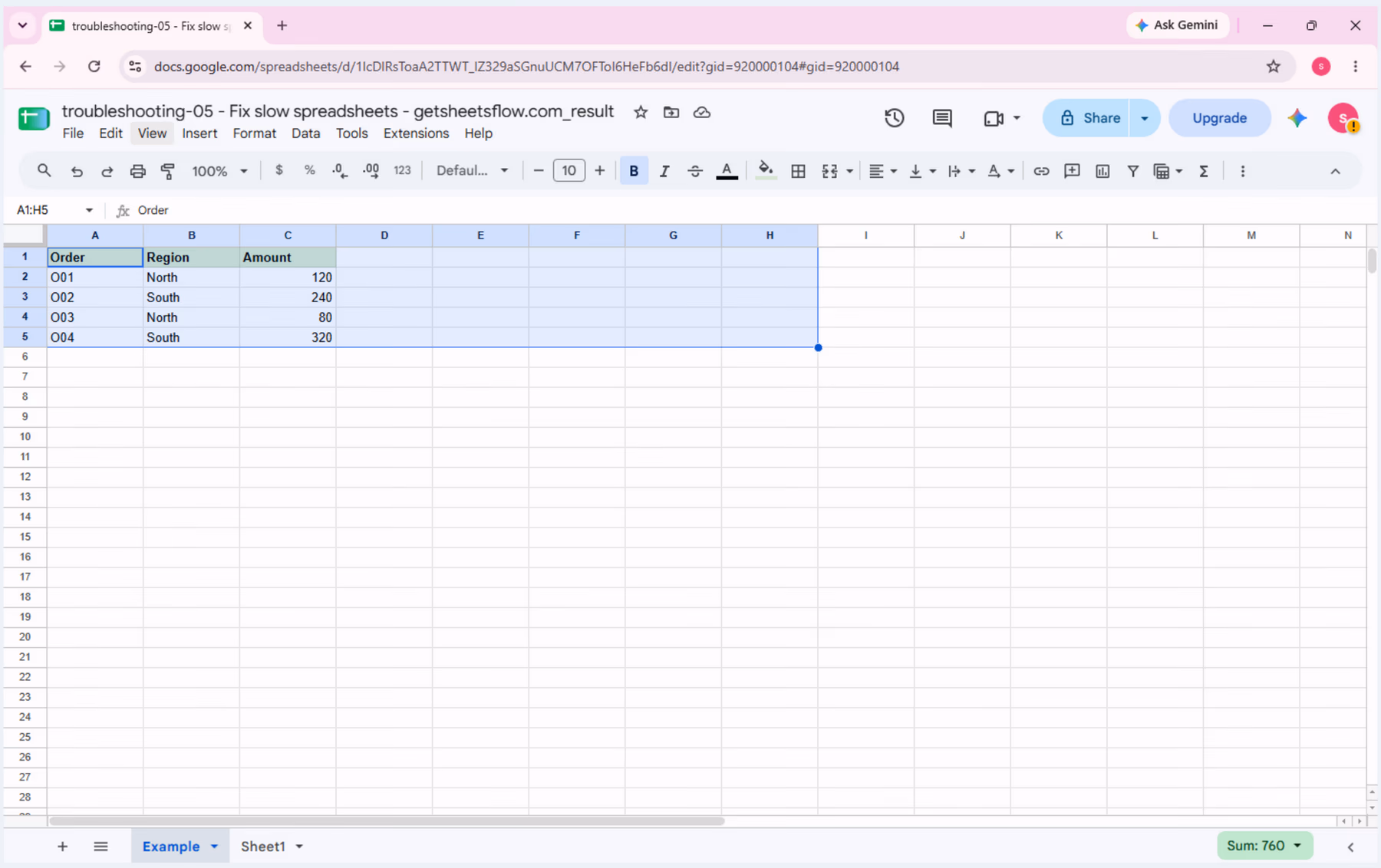Viewport: 1381px width, 868px height.
Task: Open the Data menu
Action: pos(305,133)
